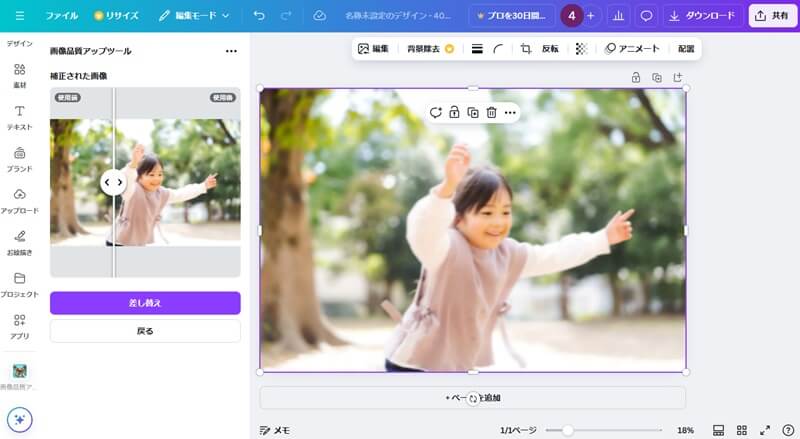
Task: Click the rotate icon on the floating image toolbar
Action: pyautogui.click(x=435, y=113)
